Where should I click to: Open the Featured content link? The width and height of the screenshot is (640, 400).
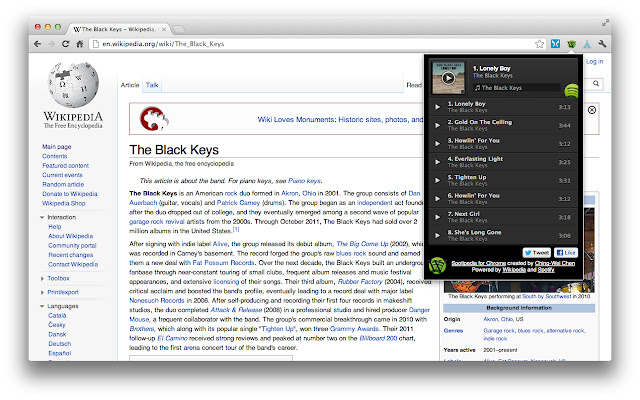tap(65, 165)
